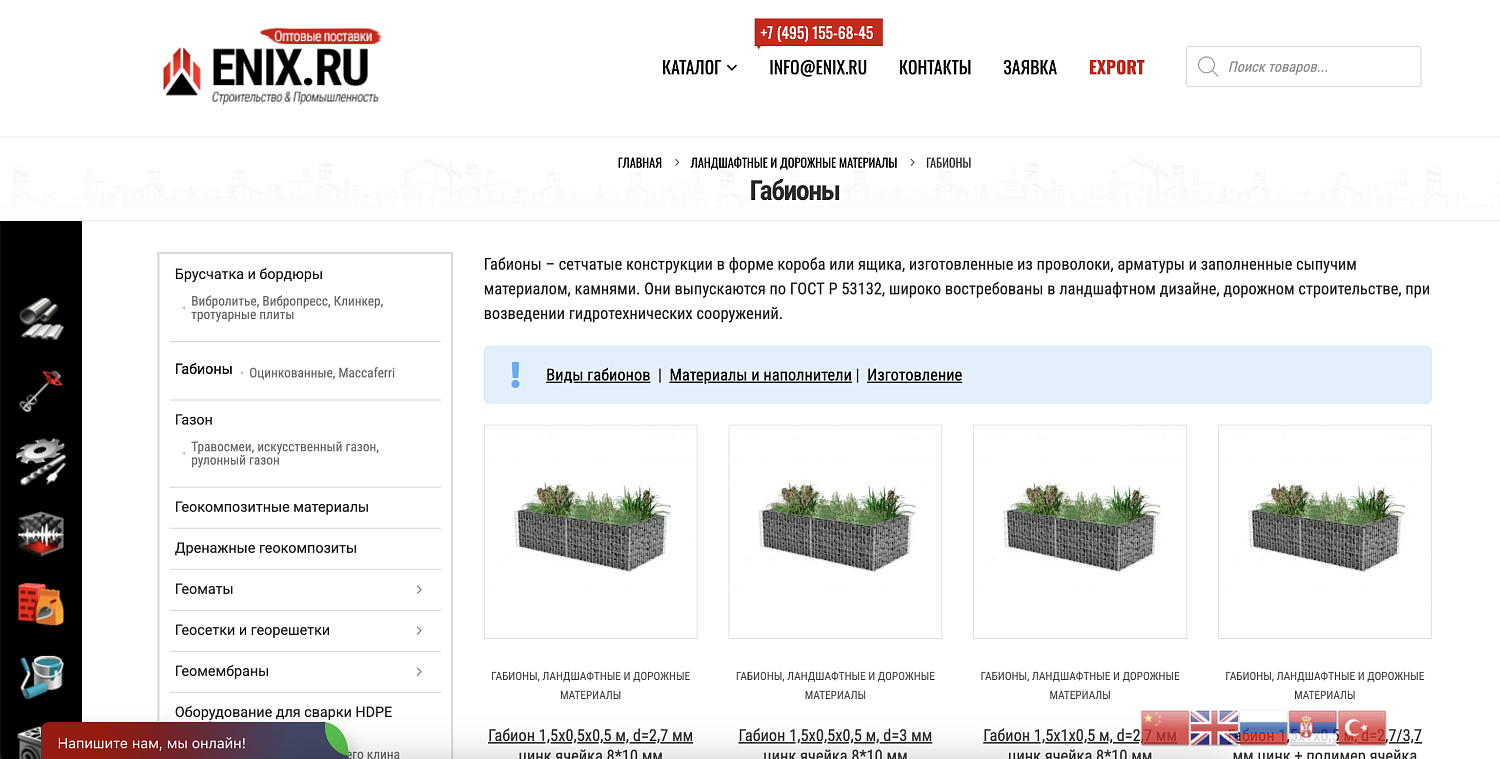Open the paint bucket and roller icon
The width and height of the screenshot is (1500, 759).
(x=40, y=676)
